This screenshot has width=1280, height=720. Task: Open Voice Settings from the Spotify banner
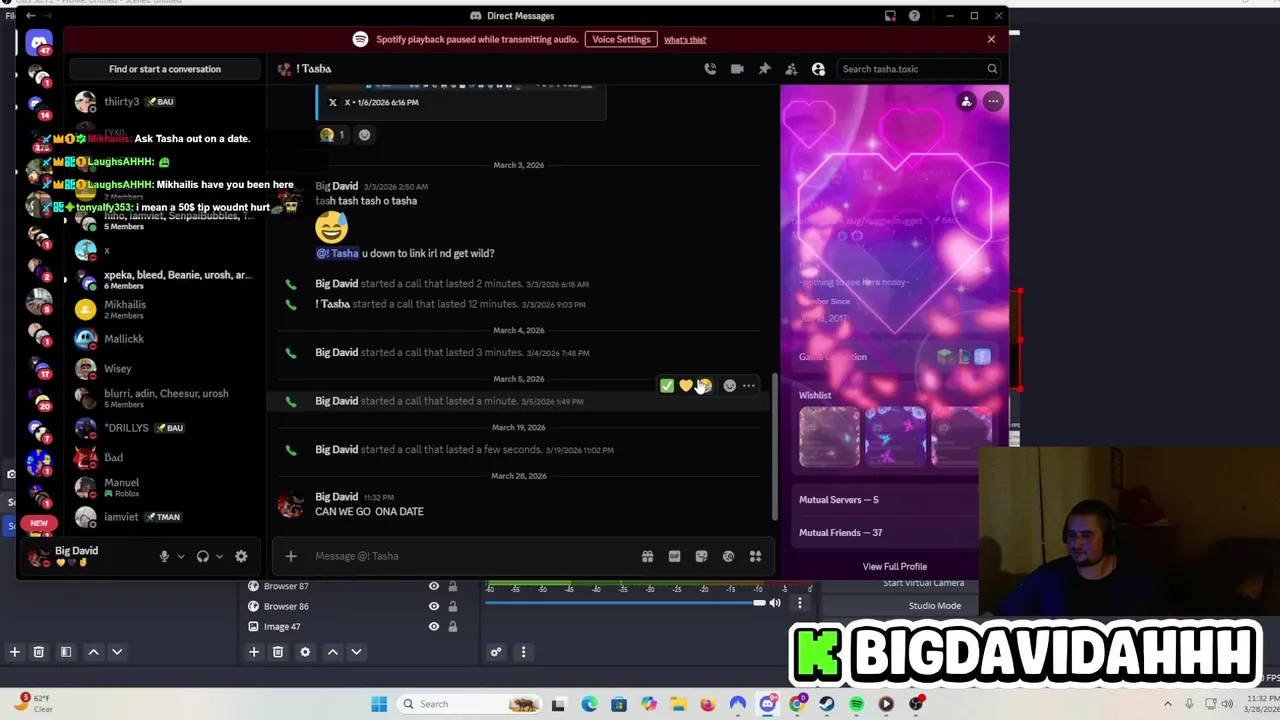[621, 39]
